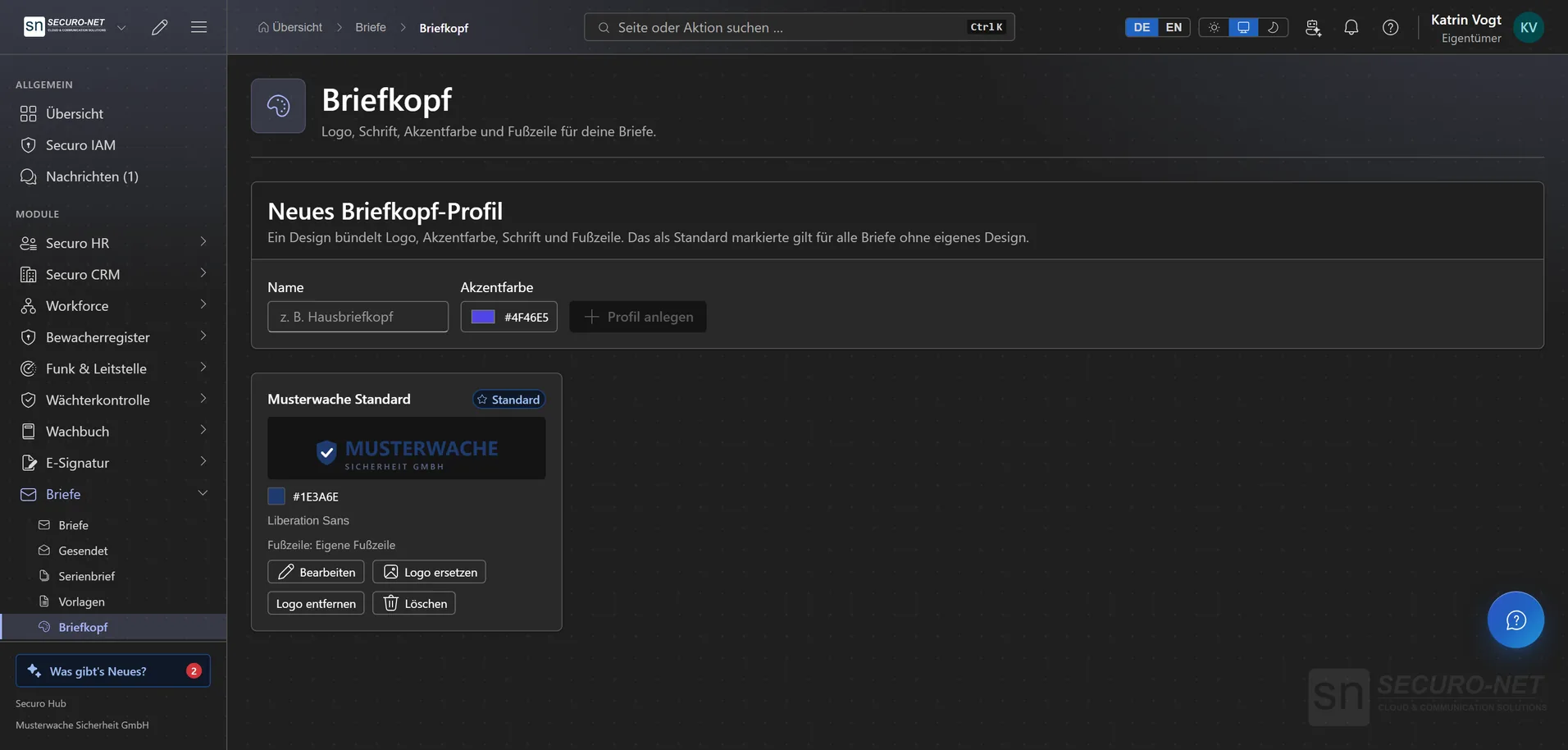Image resolution: width=1568 pixels, height=750 pixels.
Task: Focus the Name input field
Action: 358,317
